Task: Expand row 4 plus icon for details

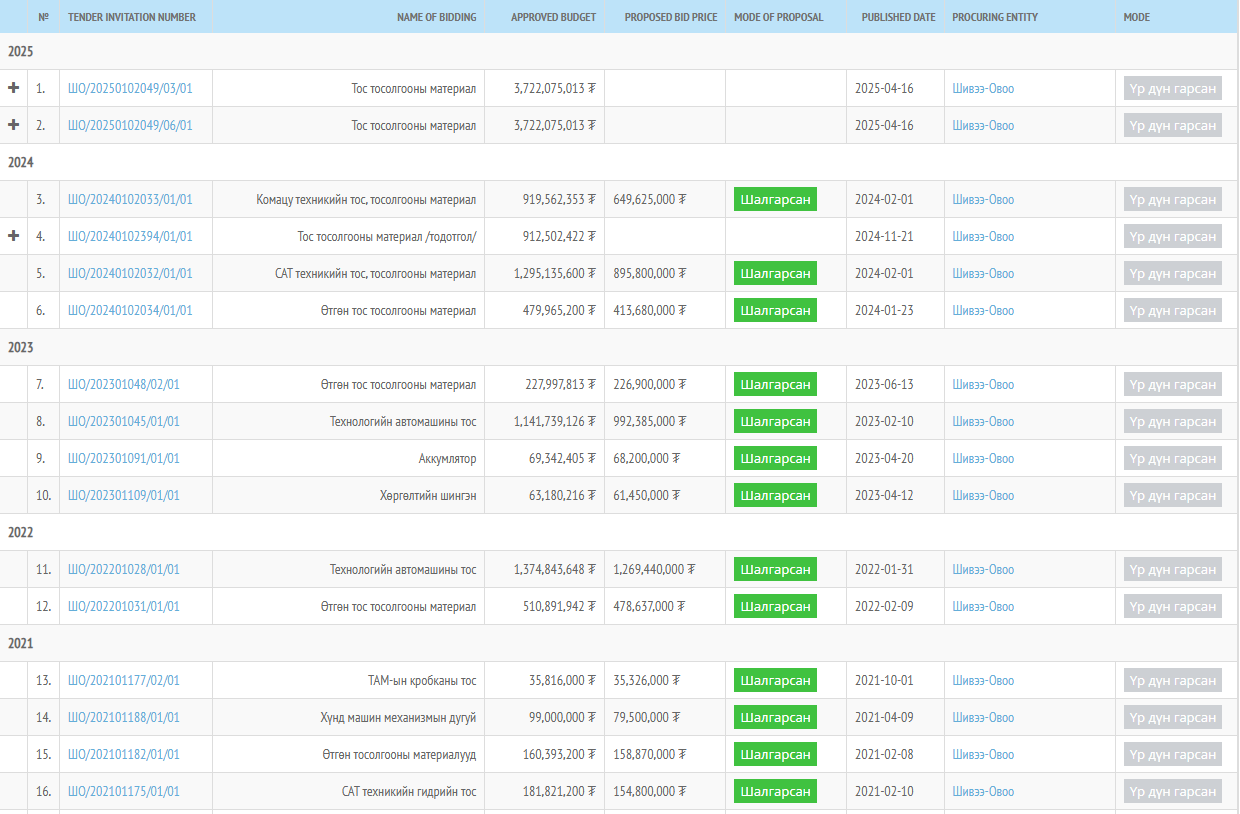Action: (14, 236)
